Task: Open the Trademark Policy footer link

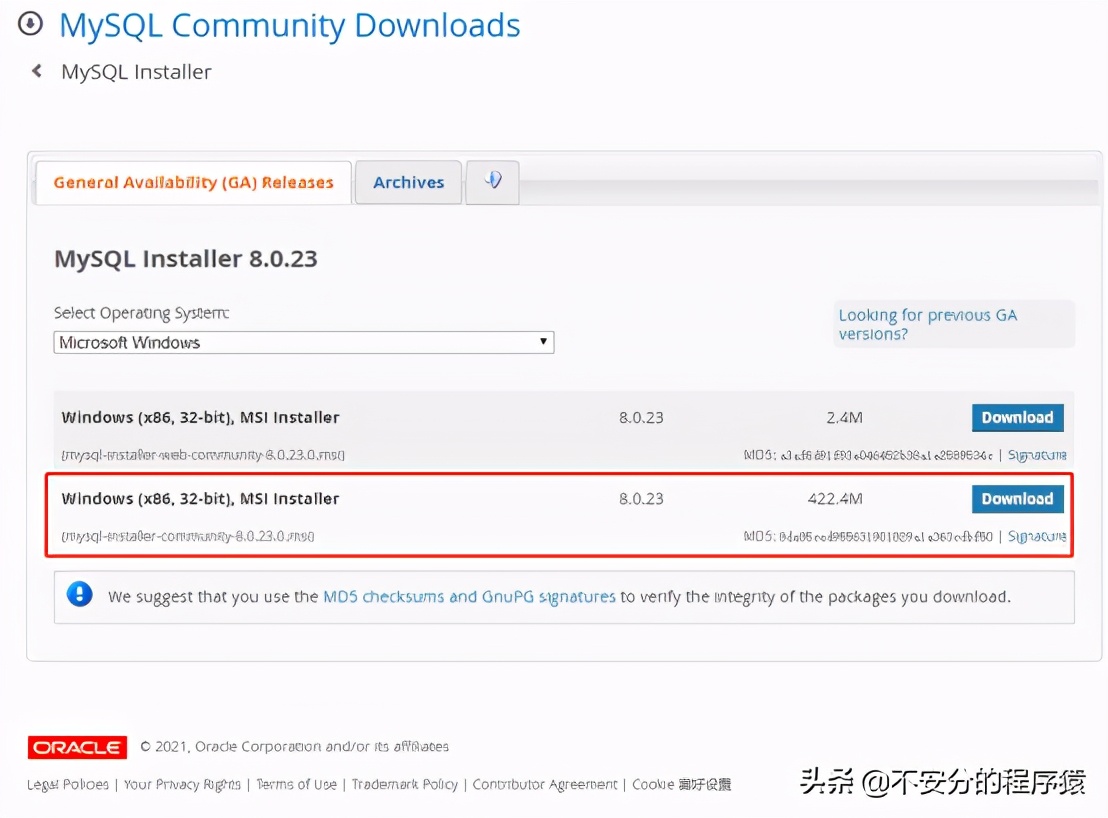Action: pyautogui.click(x=405, y=784)
